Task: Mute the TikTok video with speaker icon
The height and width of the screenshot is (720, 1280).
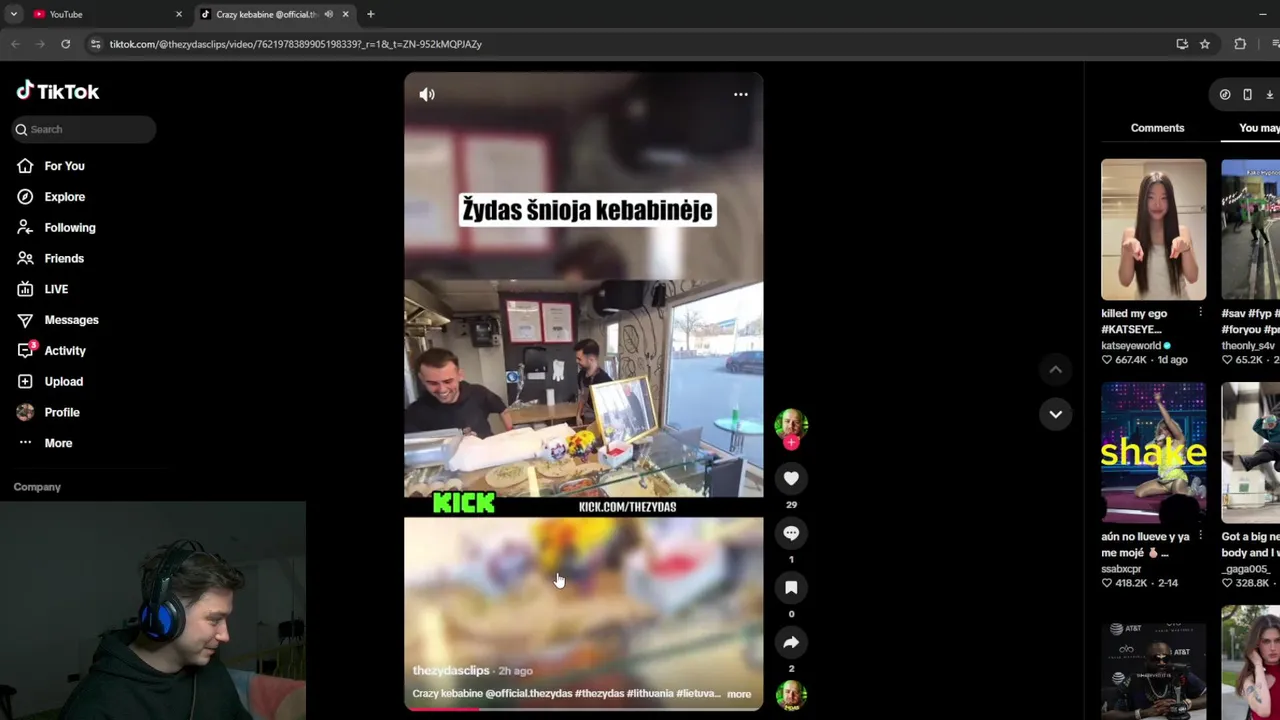Action: (x=427, y=94)
